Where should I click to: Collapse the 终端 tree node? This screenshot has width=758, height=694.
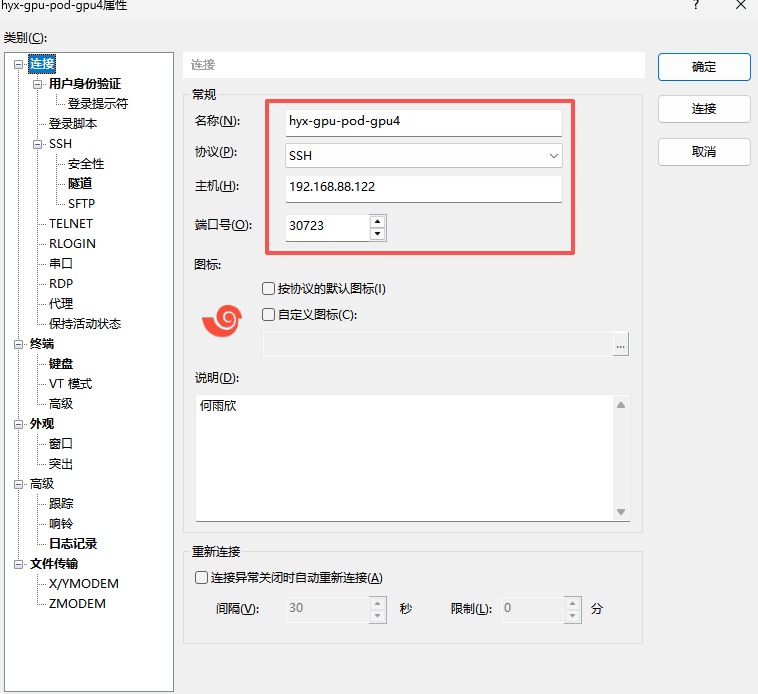coord(19,344)
